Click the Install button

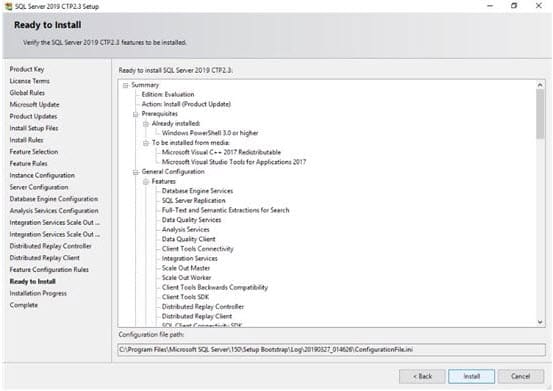pyautogui.click(x=472, y=376)
